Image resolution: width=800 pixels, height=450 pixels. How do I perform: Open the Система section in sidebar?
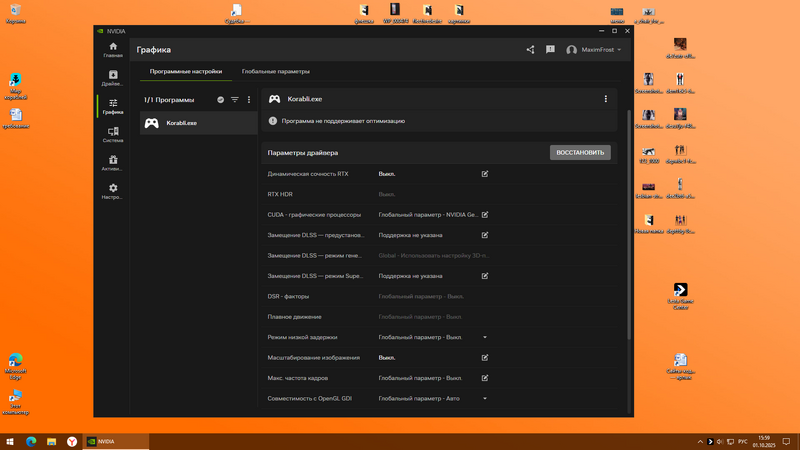click(113, 134)
